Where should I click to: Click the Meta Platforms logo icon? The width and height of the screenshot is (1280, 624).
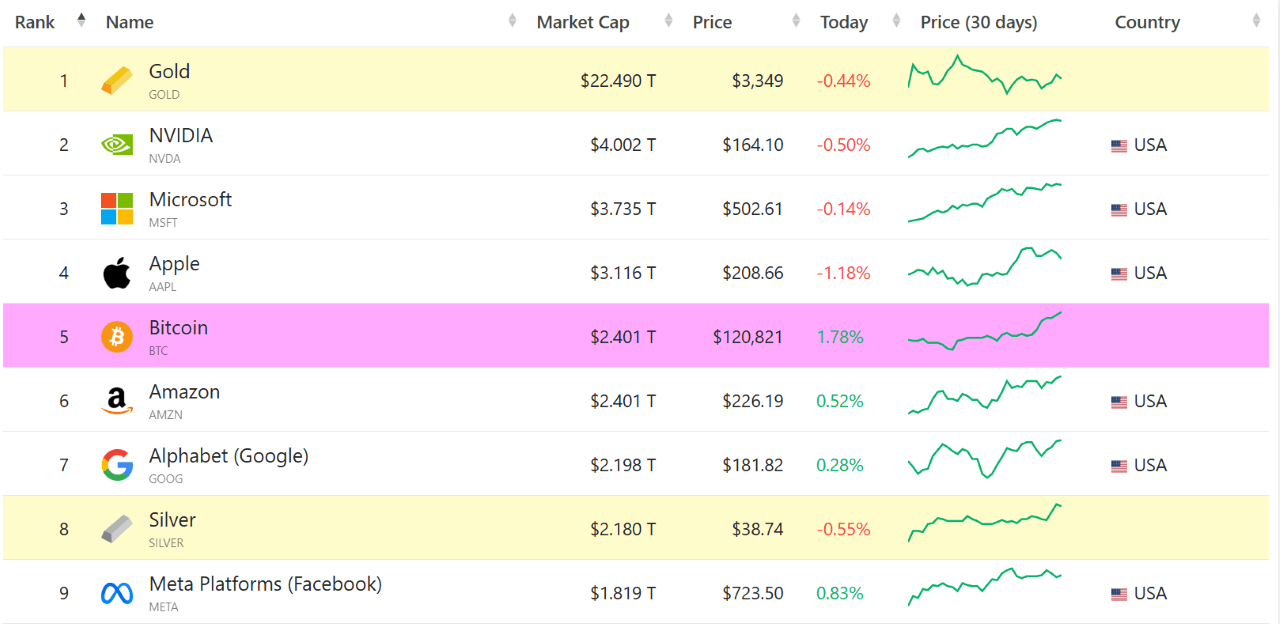(x=117, y=593)
